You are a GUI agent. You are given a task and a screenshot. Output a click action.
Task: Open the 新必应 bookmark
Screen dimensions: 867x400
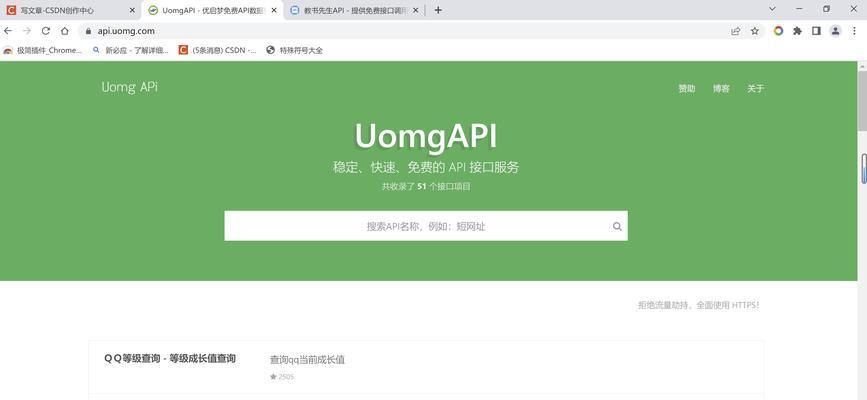pyautogui.click(x=130, y=50)
